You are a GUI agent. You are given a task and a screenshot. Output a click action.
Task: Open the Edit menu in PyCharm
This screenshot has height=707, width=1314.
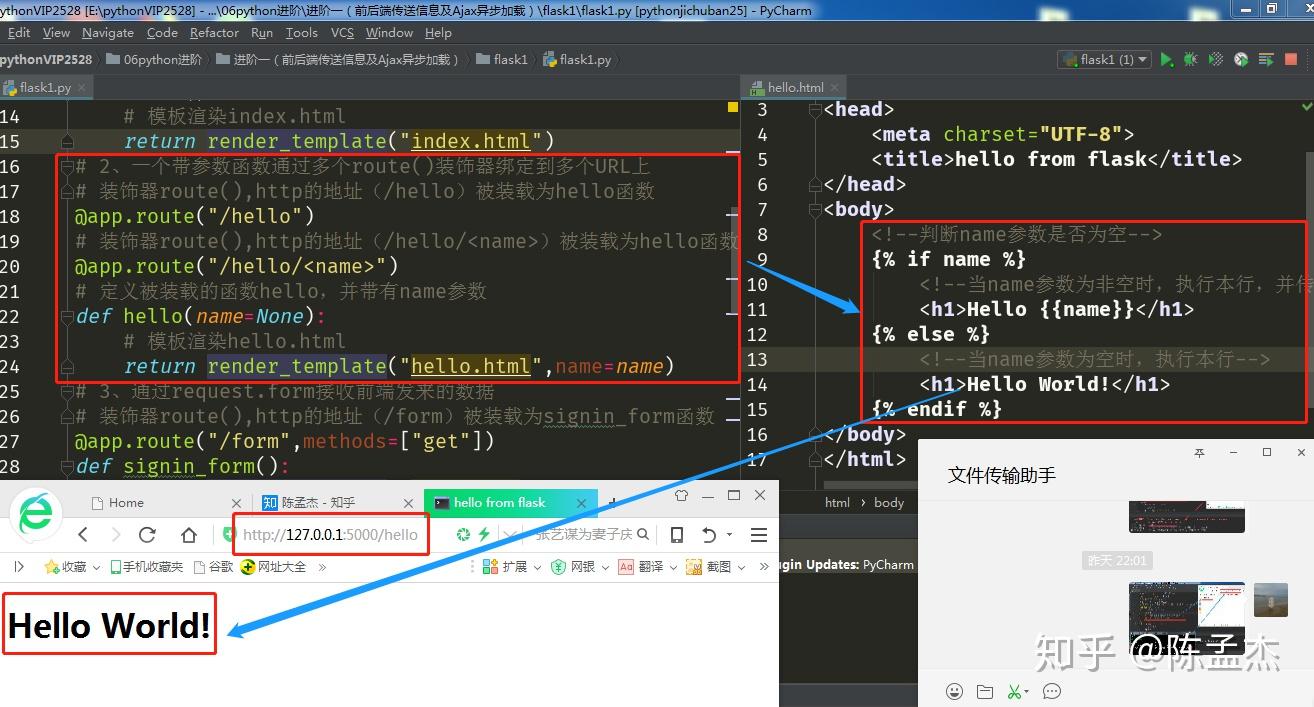(19, 33)
